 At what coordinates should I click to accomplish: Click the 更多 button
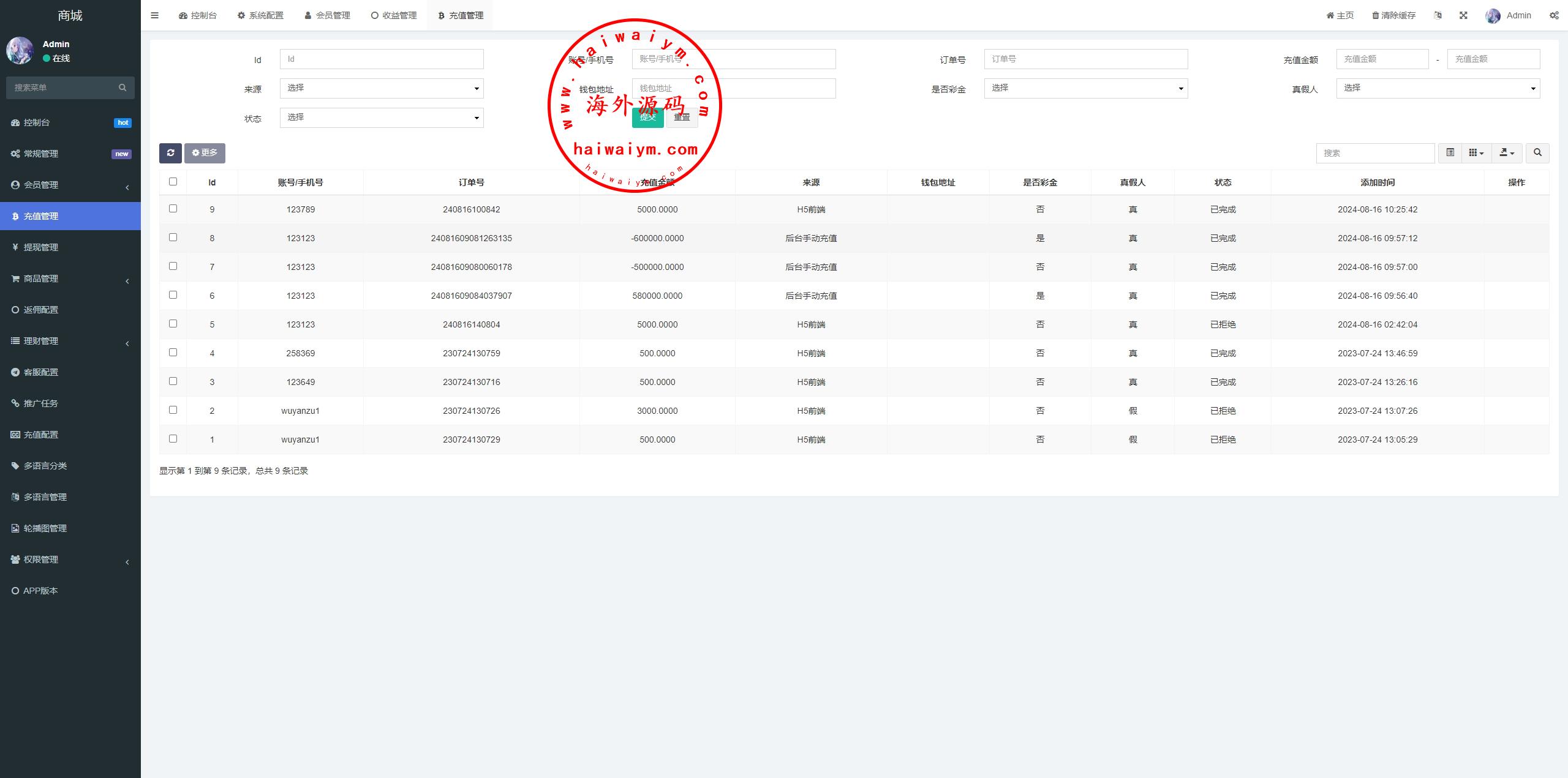click(205, 153)
